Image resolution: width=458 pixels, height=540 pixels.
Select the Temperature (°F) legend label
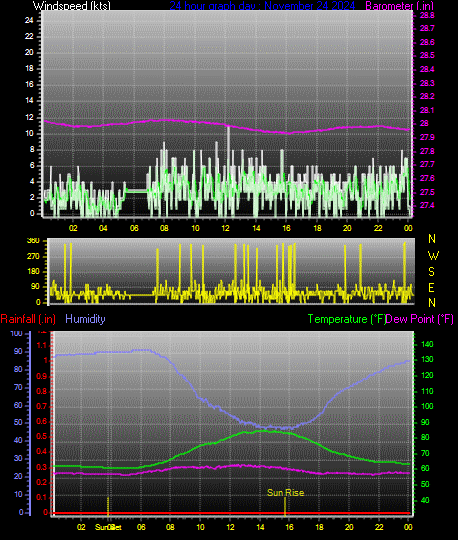346,319
